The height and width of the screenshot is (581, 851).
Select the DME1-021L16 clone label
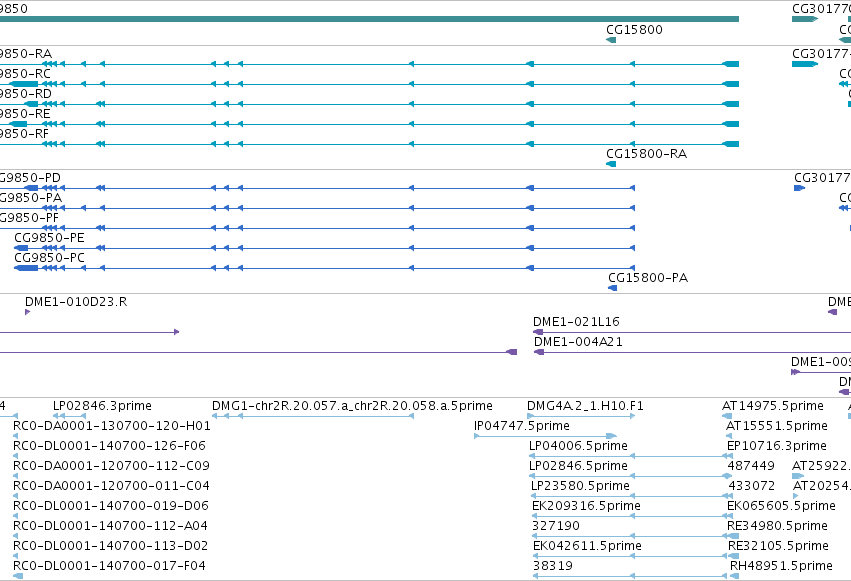(576, 322)
